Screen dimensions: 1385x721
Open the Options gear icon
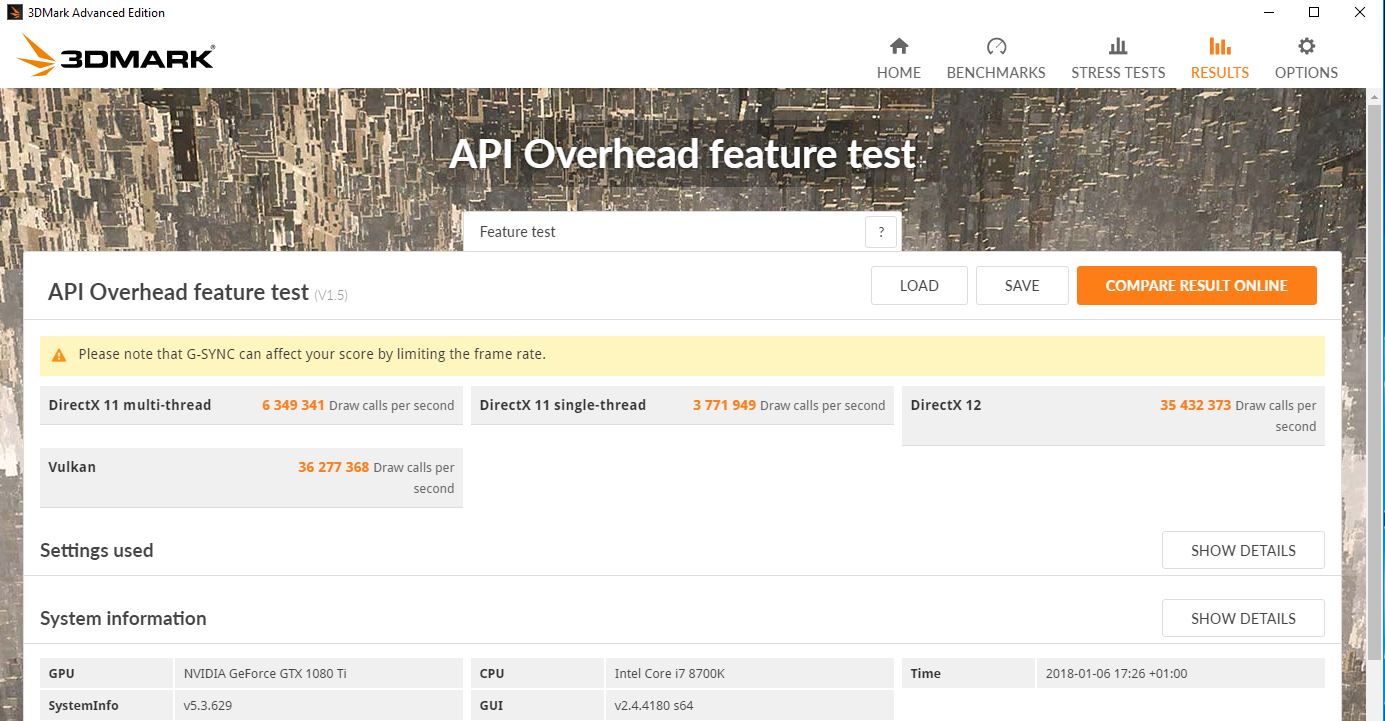click(1306, 46)
